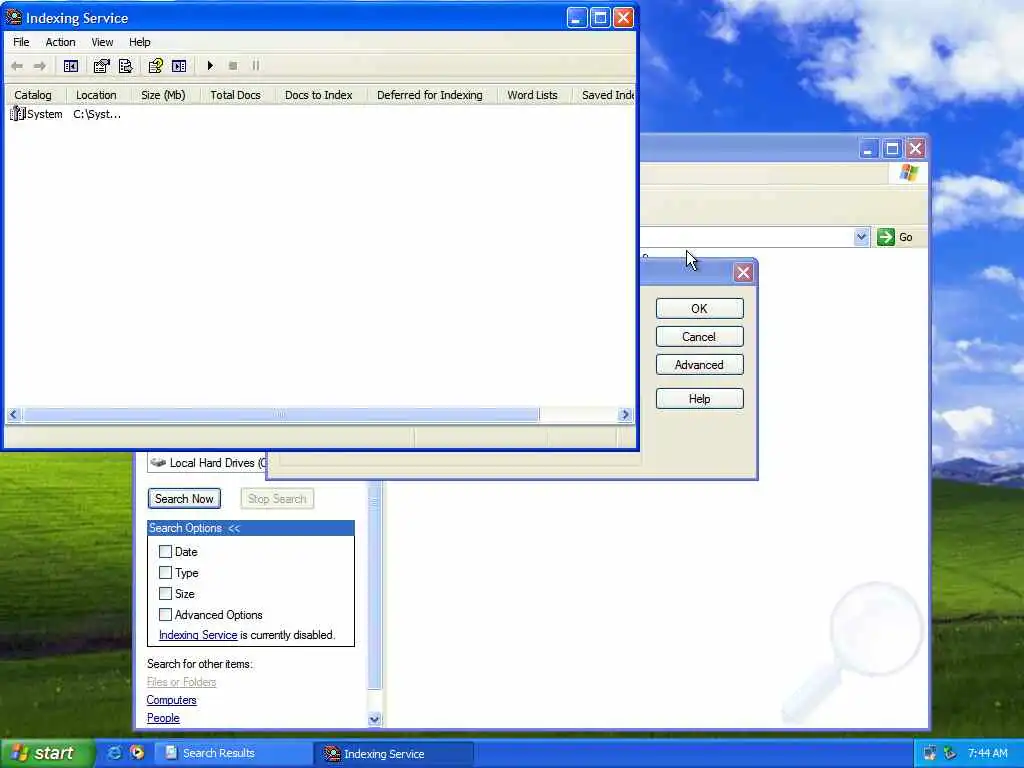The width and height of the screenshot is (1024, 768).
Task: Open the Help menu
Action: point(140,42)
